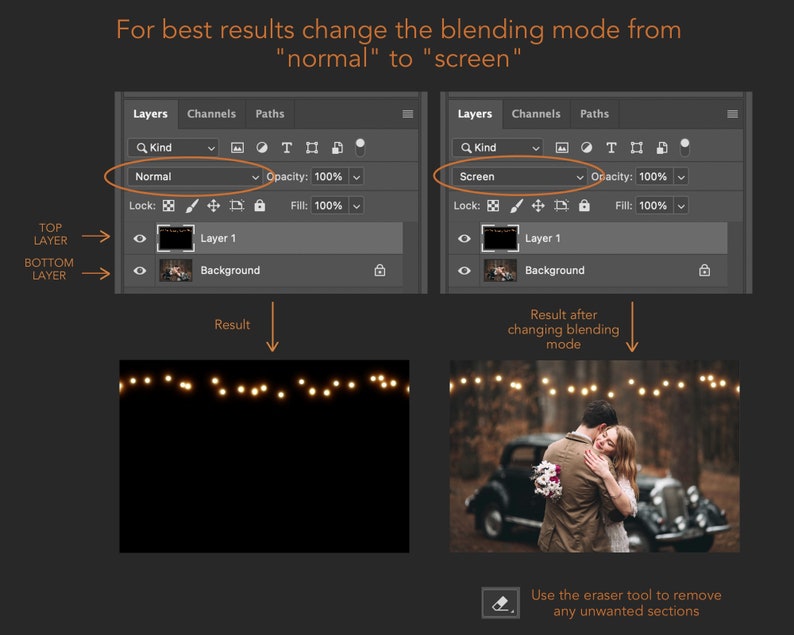Select Layer 1 thumbnail in right panel

pos(500,238)
